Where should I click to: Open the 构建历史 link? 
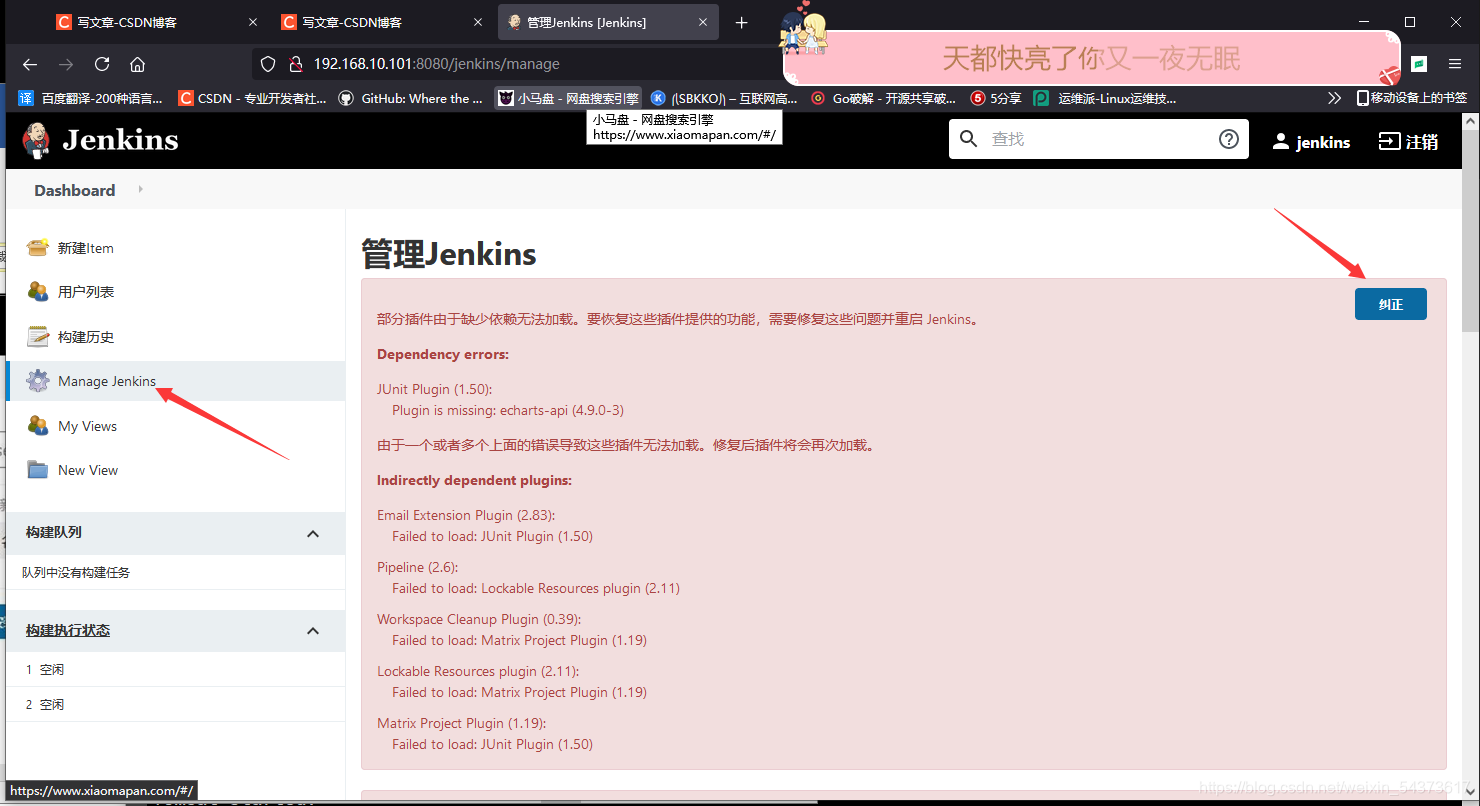coord(86,337)
